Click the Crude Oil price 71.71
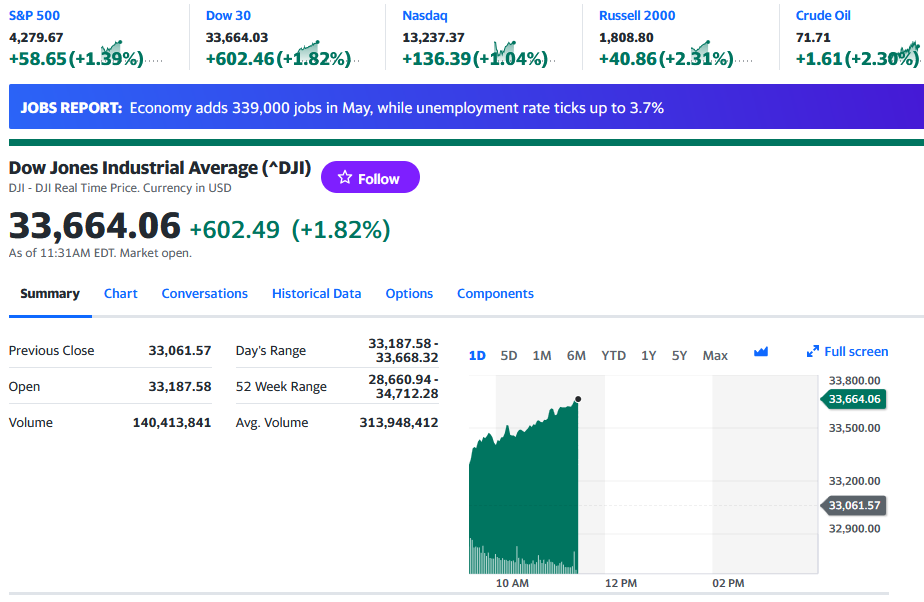 (x=813, y=38)
